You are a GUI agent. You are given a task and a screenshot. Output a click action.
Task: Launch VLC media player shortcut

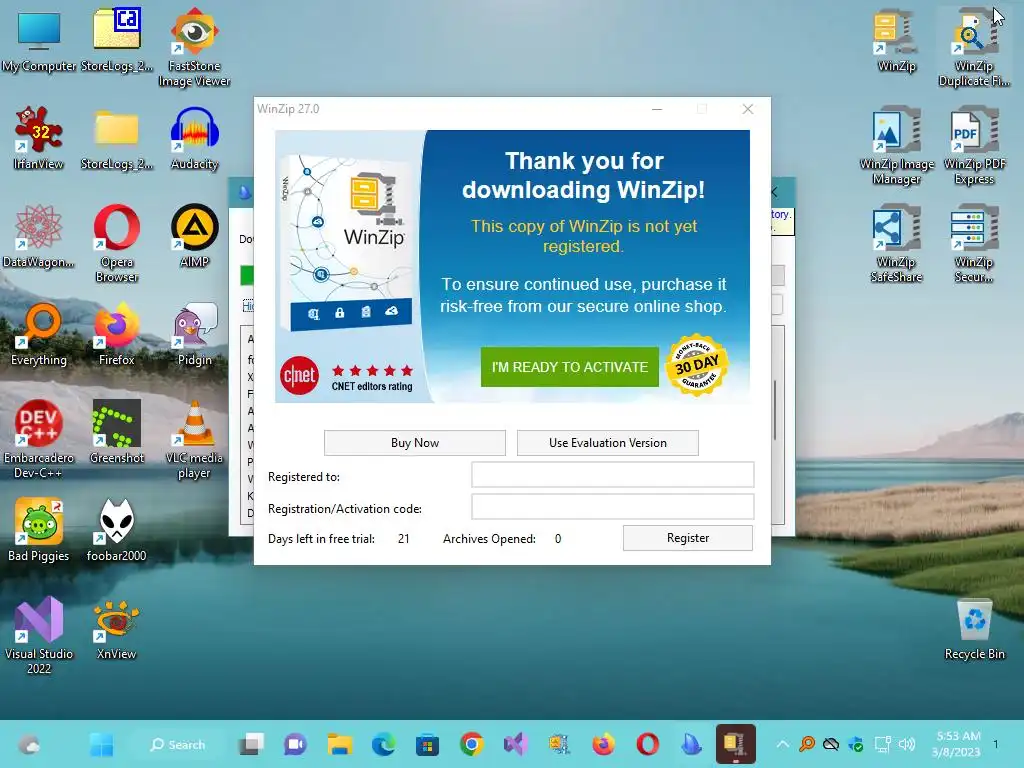coord(194,439)
